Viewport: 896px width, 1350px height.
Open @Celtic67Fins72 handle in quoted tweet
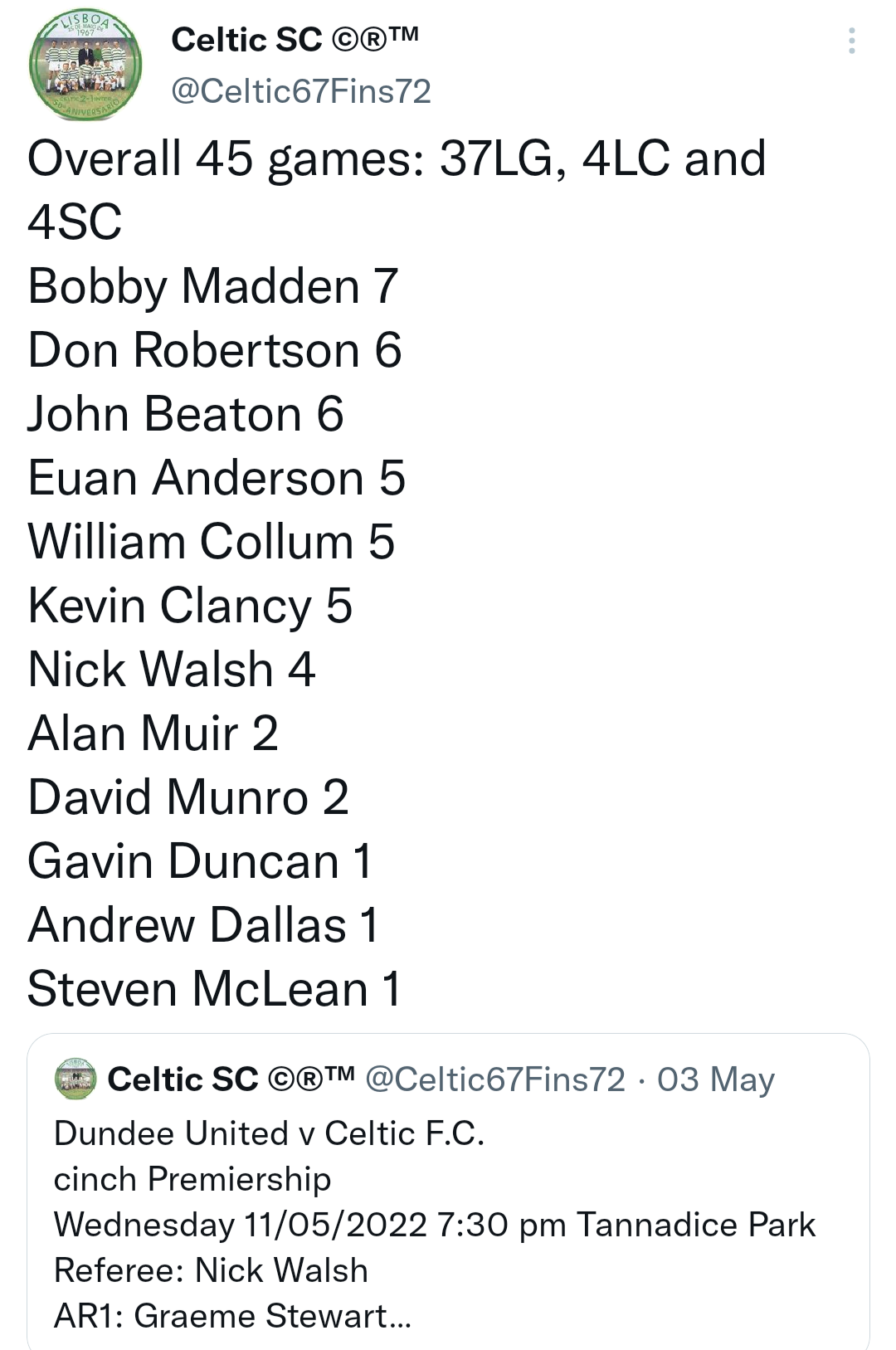(x=495, y=1080)
